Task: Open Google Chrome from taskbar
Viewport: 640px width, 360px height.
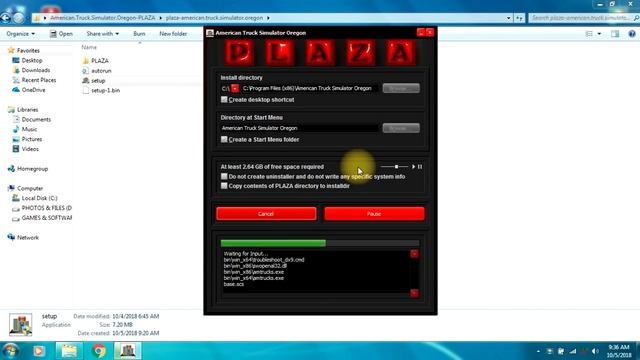Action: [x=98, y=351]
